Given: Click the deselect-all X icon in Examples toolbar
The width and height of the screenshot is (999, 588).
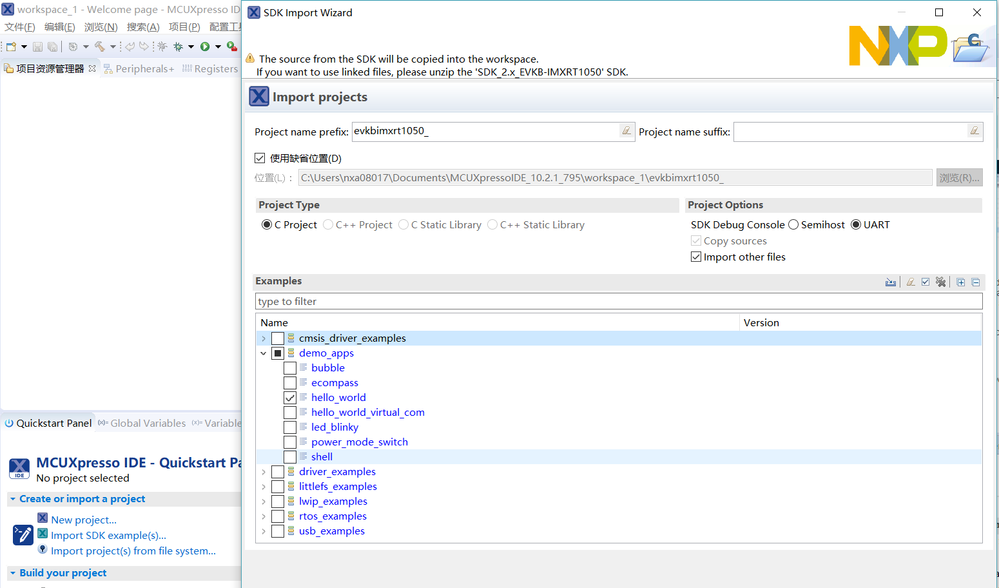Looking at the screenshot, I should coord(940,282).
